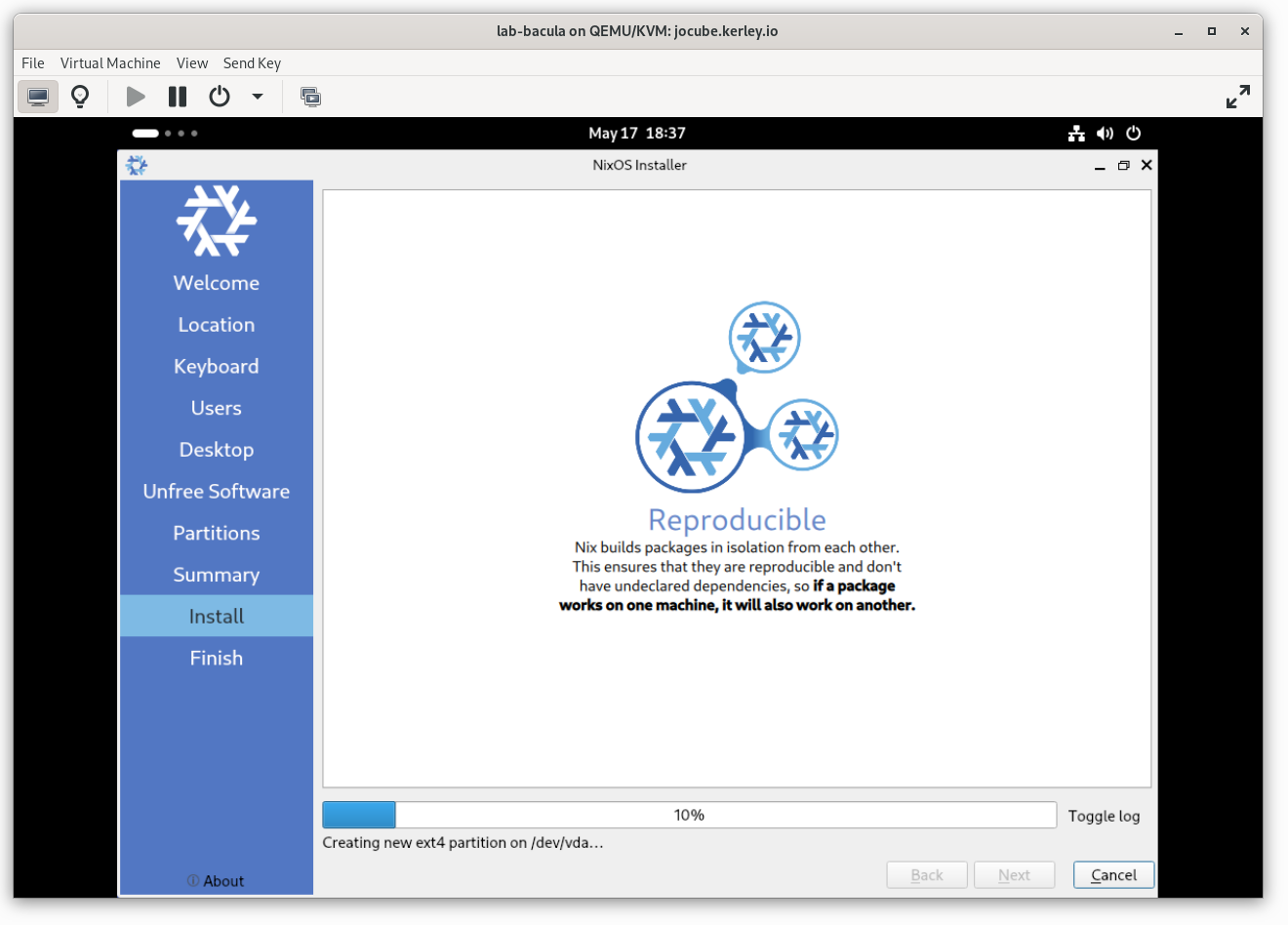
Task: Click the NixOS Installer titlebar snowflake icon
Action: 137,165
